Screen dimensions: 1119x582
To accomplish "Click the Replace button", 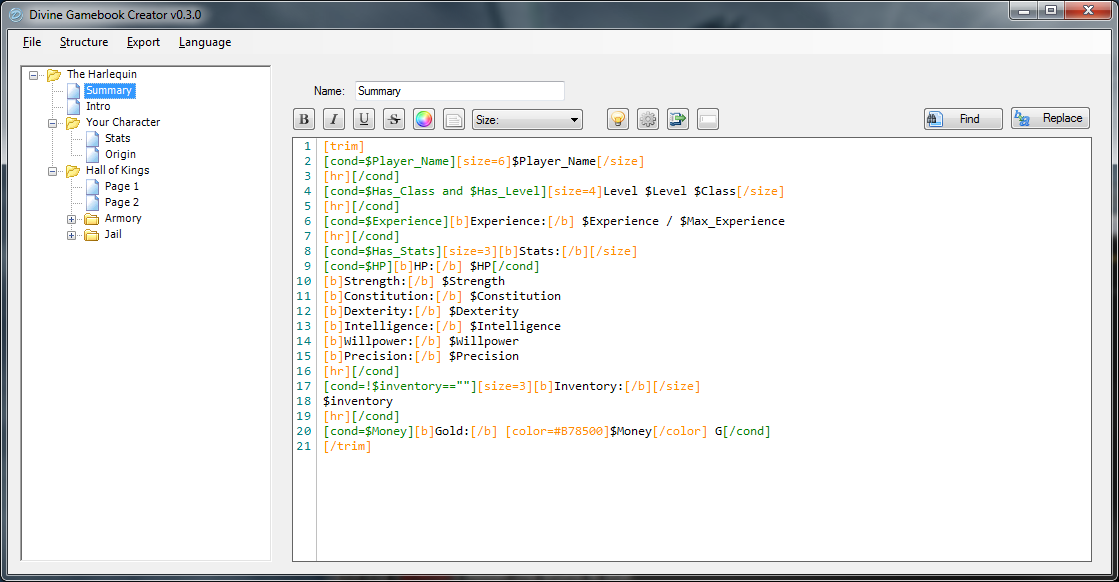I will [x=1050, y=118].
